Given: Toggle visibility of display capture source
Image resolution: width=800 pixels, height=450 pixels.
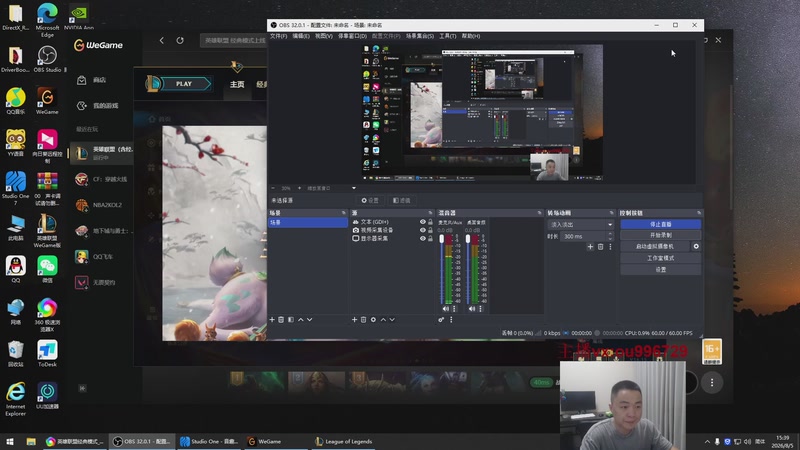Looking at the screenshot, I should (x=422, y=238).
